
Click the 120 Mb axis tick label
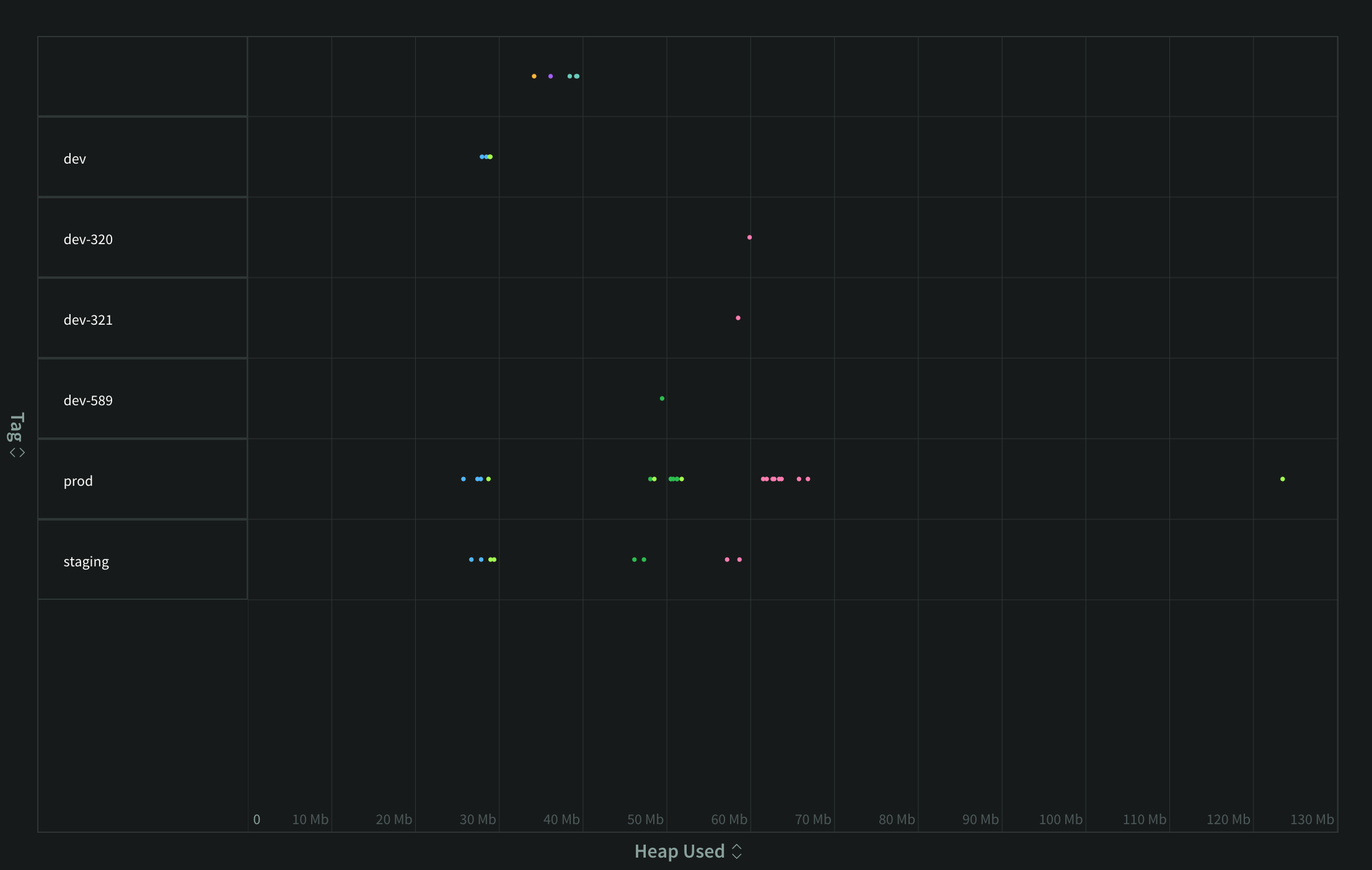click(1228, 819)
